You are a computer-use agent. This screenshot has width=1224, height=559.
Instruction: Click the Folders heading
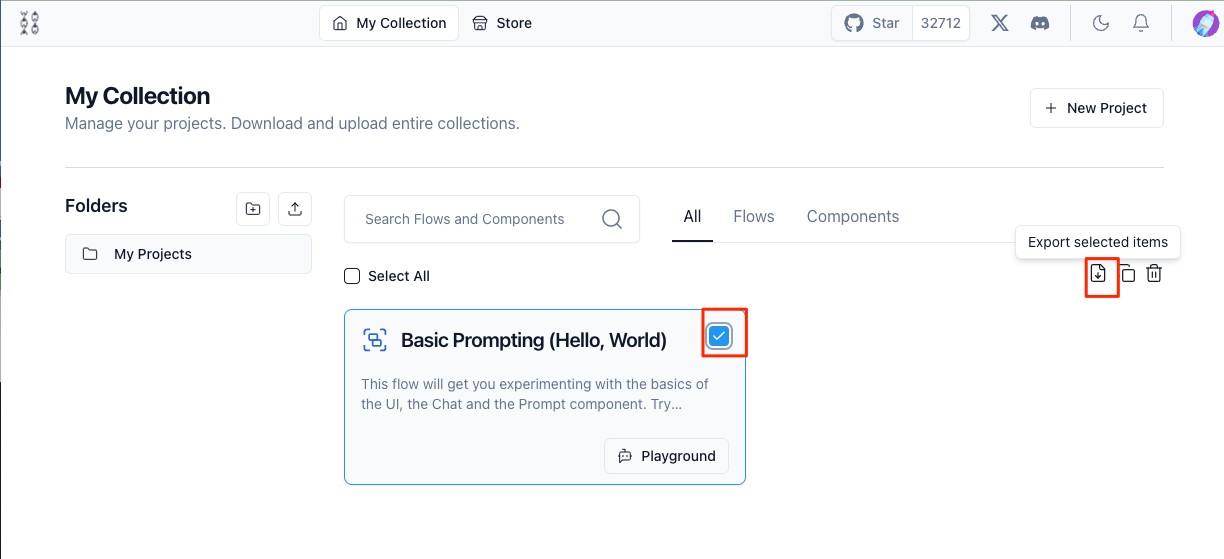click(x=96, y=206)
